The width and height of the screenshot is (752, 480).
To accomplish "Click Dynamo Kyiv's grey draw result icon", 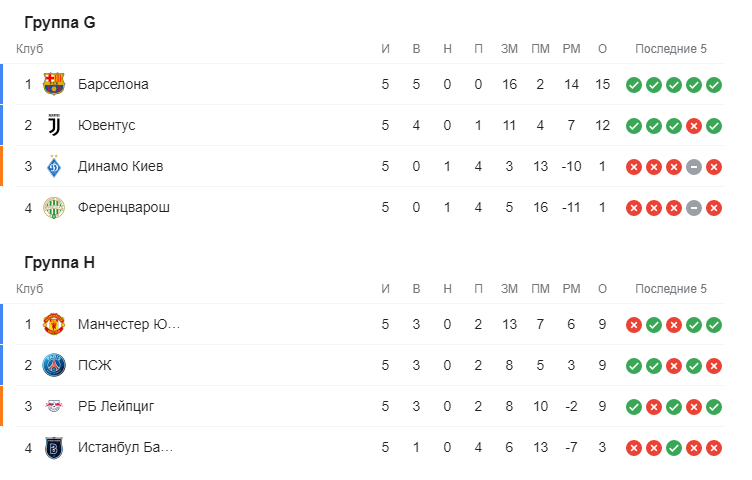I will tap(693, 167).
